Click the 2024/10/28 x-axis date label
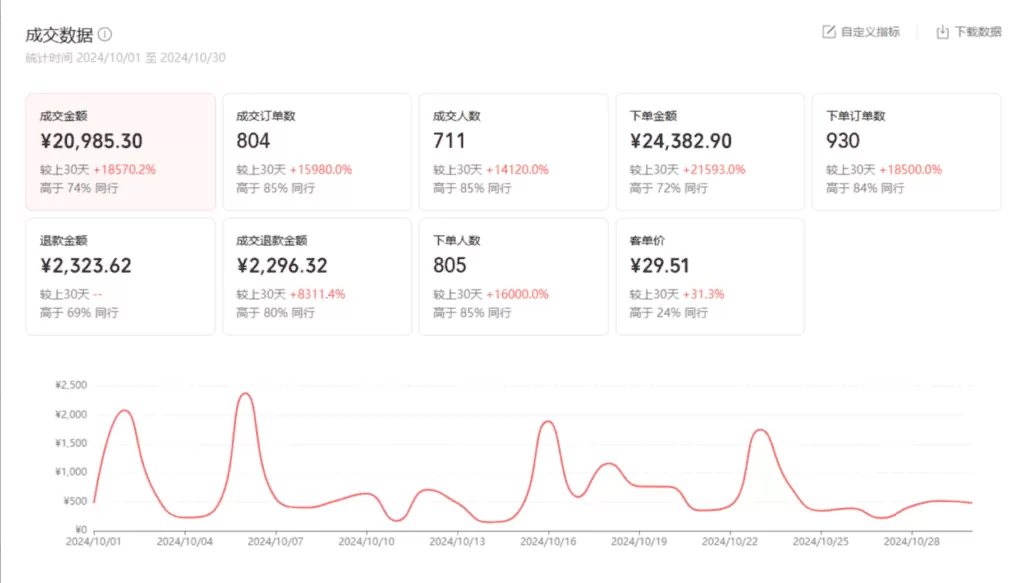The width and height of the screenshot is (1024, 583). pyautogui.click(x=912, y=542)
